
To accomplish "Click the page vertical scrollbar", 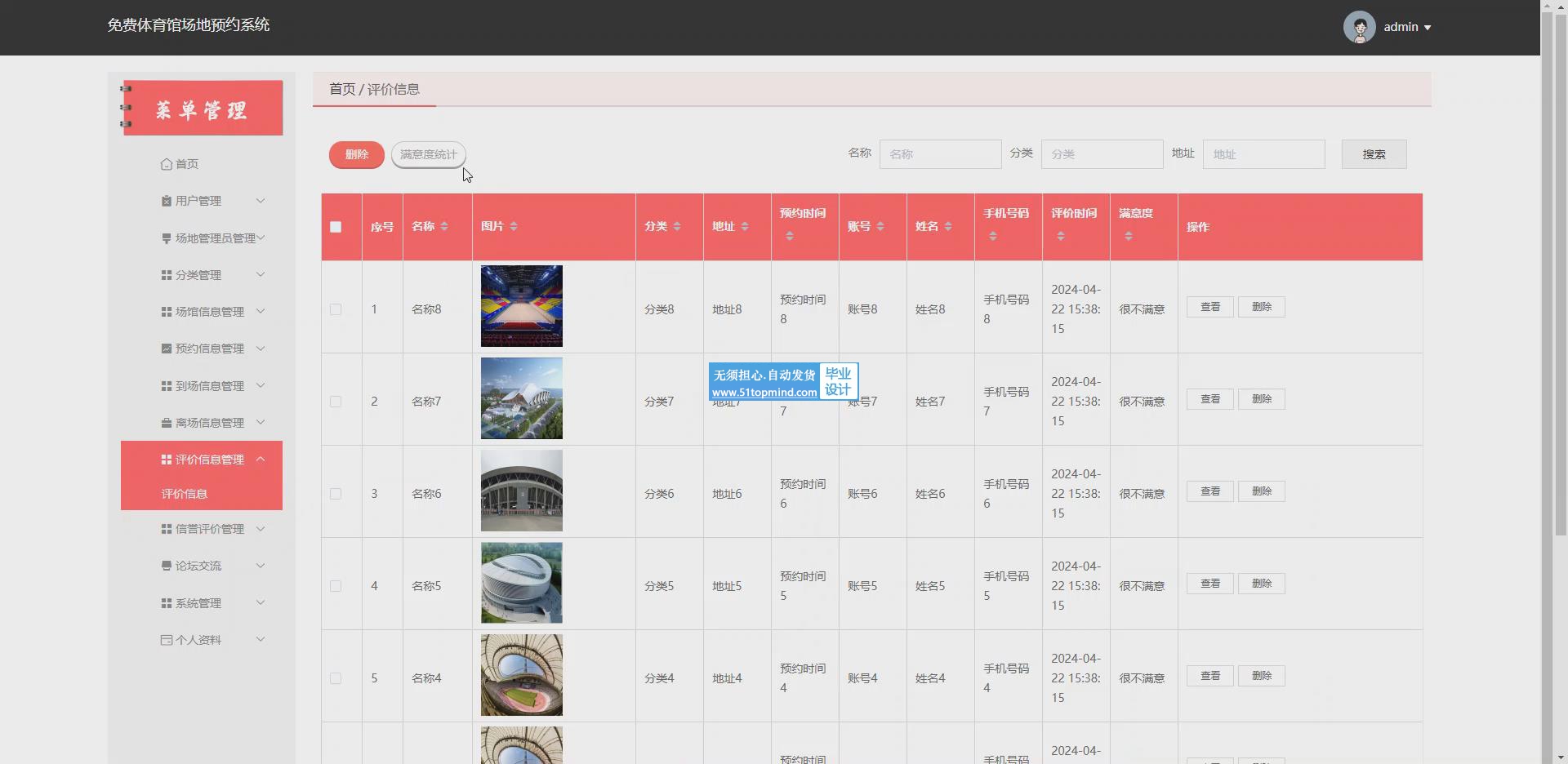I will (1561, 273).
